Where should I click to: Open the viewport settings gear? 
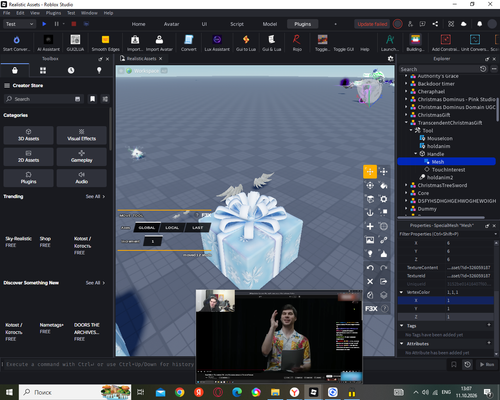click(x=390, y=59)
